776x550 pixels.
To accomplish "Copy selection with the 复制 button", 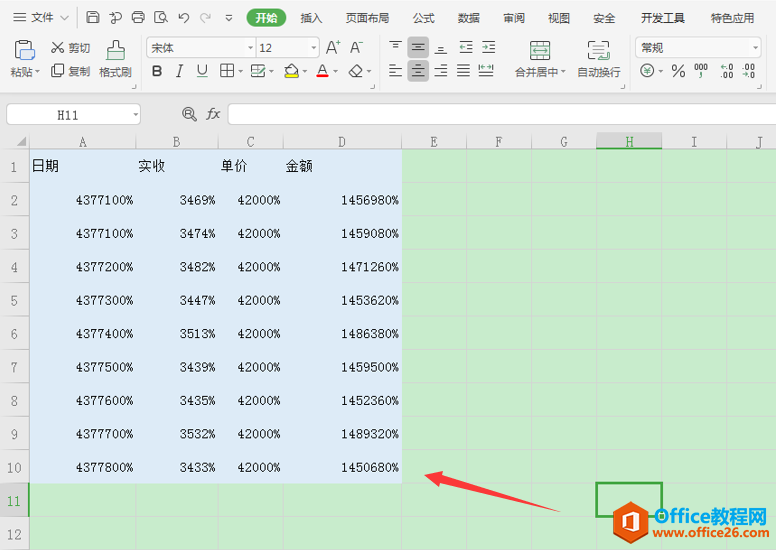I will [x=71, y=71].
